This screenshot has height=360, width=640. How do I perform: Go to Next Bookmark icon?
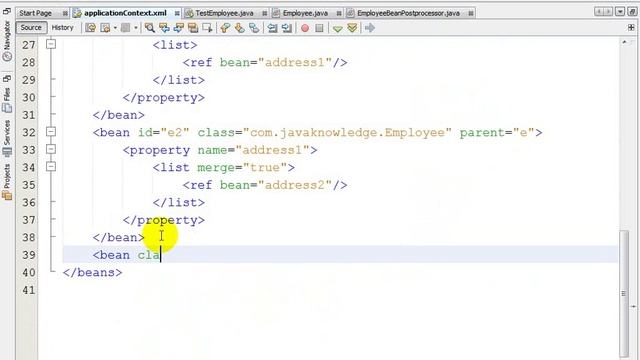click(239, 28)
